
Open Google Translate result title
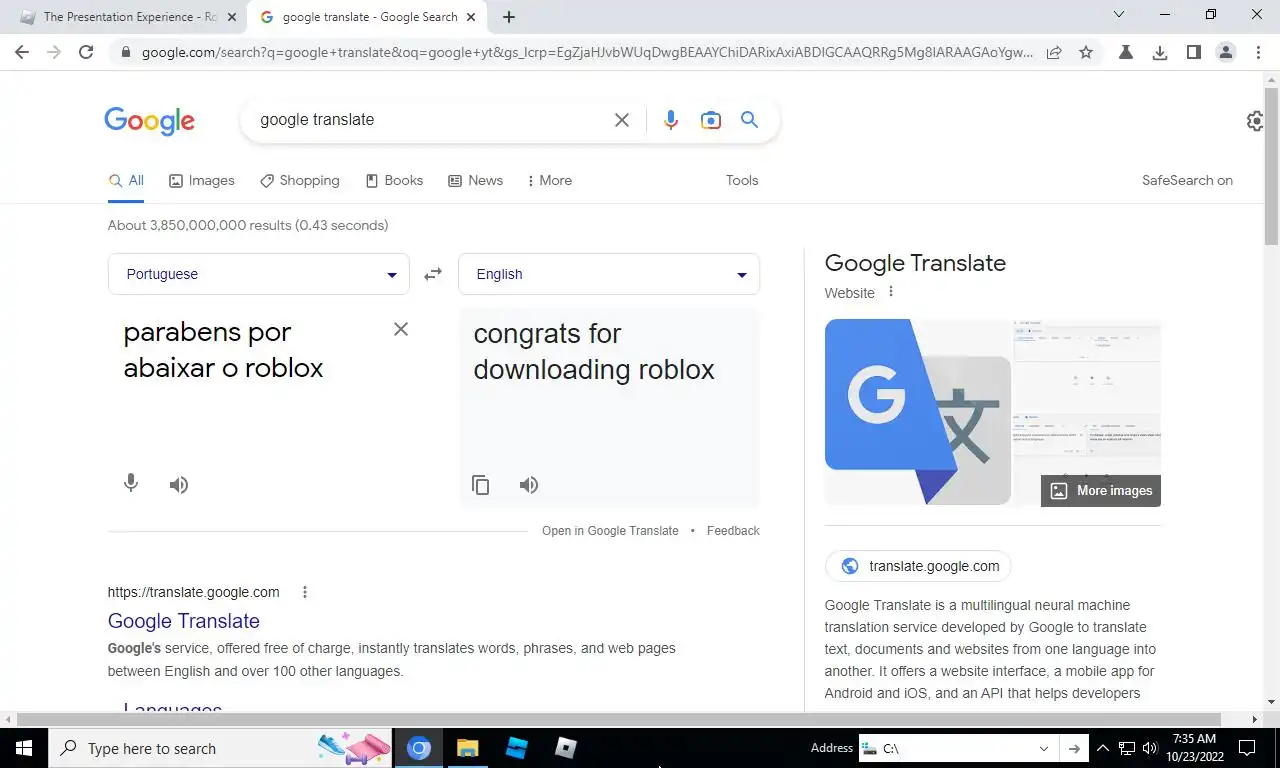(184, 621)
